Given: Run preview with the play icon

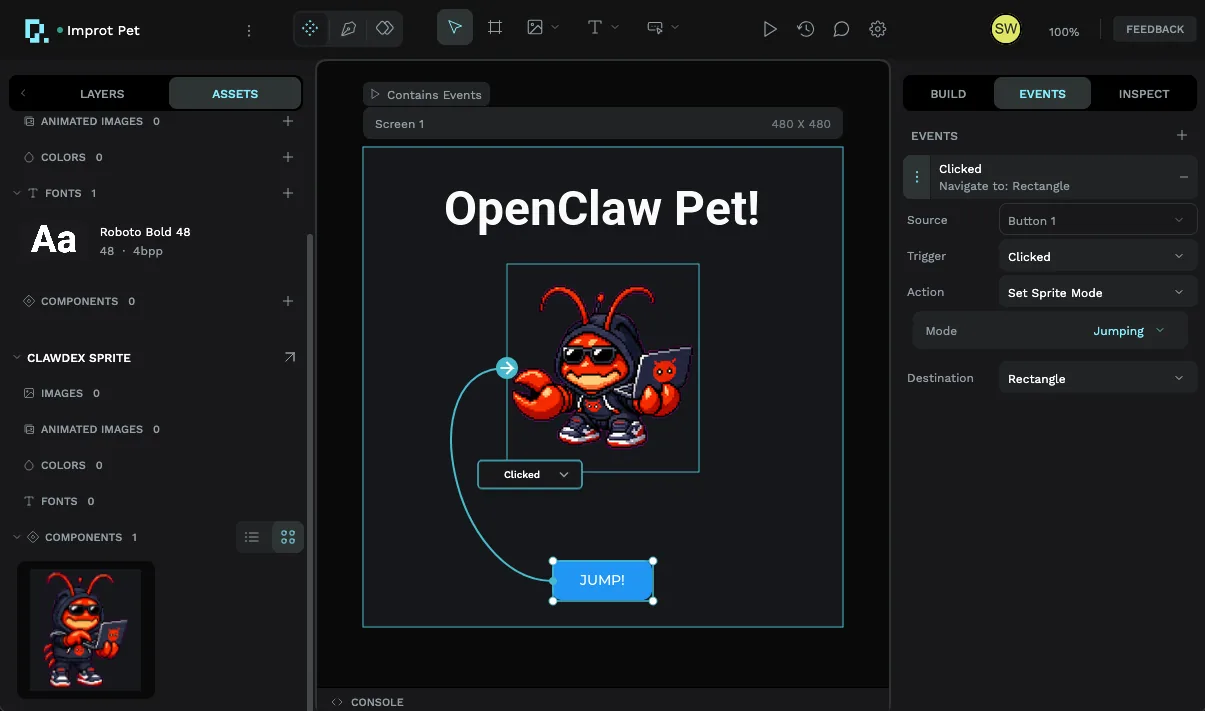Looking at the screenshot, I should pos(770,29).
